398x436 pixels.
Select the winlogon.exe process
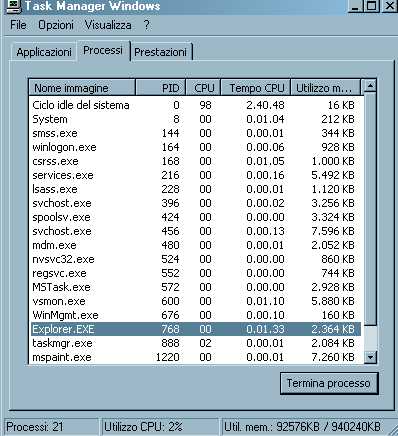pos(195,147)
